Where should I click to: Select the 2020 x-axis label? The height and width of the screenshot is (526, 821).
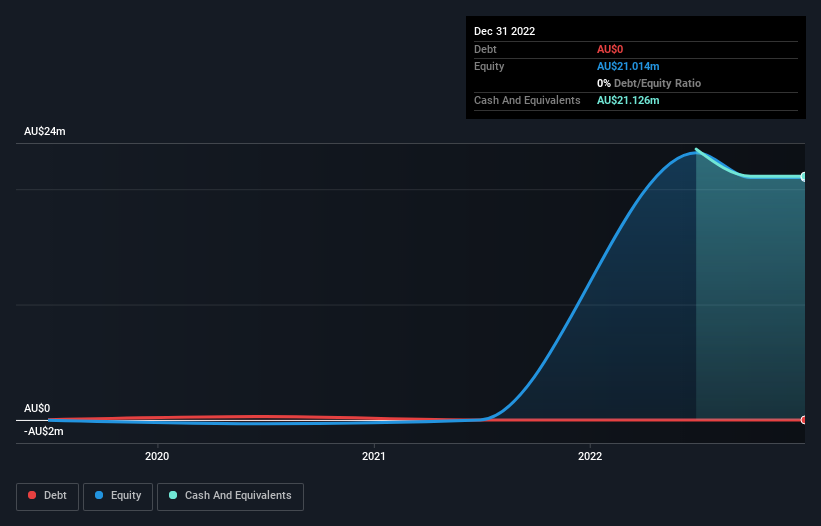coord(157,456)
